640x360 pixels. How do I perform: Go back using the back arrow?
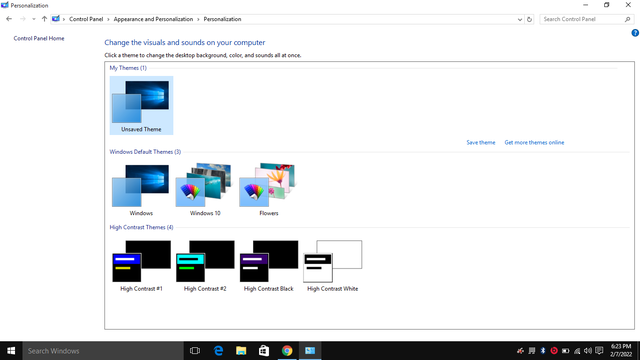(9, 19)
